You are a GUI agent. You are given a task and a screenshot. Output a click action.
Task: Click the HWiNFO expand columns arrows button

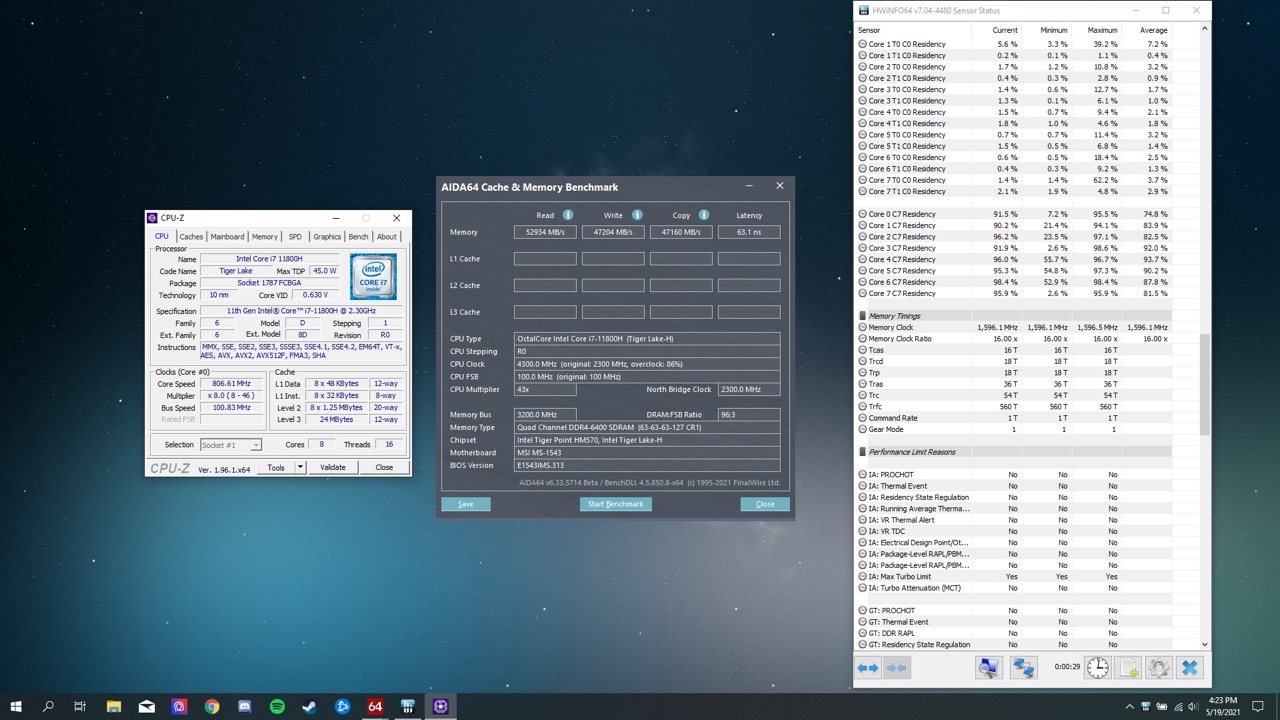[x=868, y=668]
